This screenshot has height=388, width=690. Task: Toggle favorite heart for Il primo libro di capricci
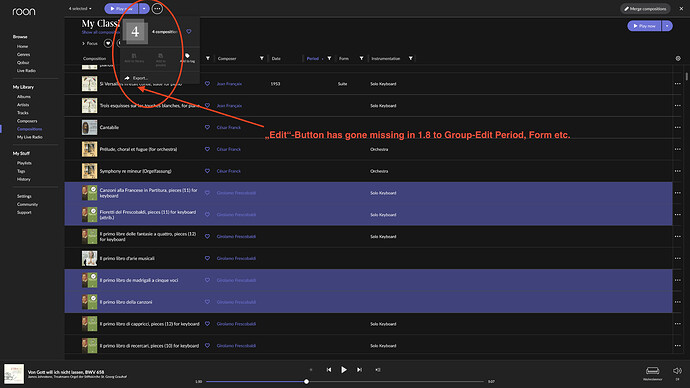pos(207,324)
